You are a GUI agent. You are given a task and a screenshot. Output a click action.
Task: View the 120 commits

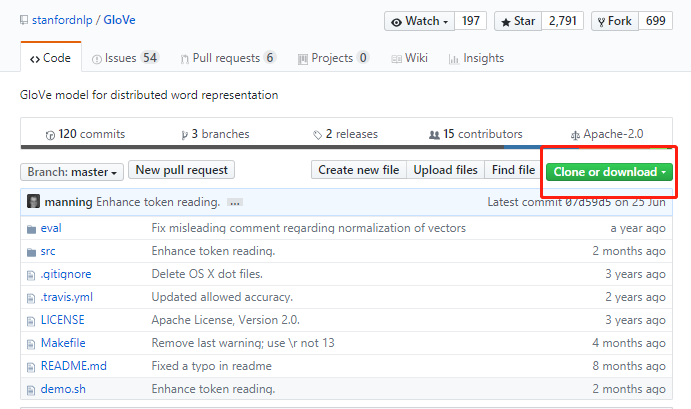click(x=85, y=134)
